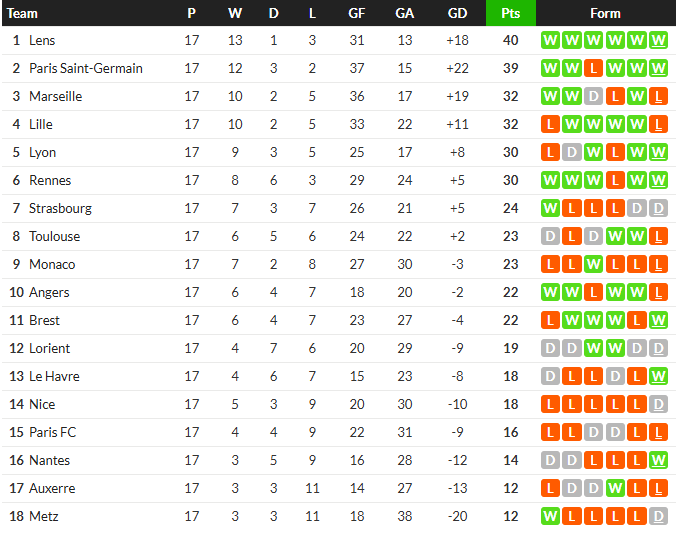679x548 pixels.
Task: Click the Team column header
Action: pos(22,13)
